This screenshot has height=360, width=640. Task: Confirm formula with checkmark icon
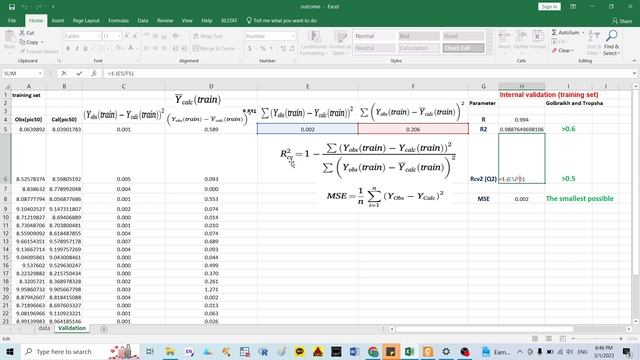tap(79, 73)
